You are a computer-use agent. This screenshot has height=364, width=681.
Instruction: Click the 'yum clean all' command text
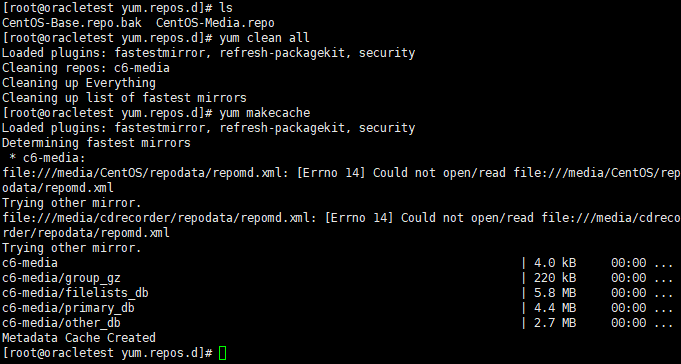264,38
